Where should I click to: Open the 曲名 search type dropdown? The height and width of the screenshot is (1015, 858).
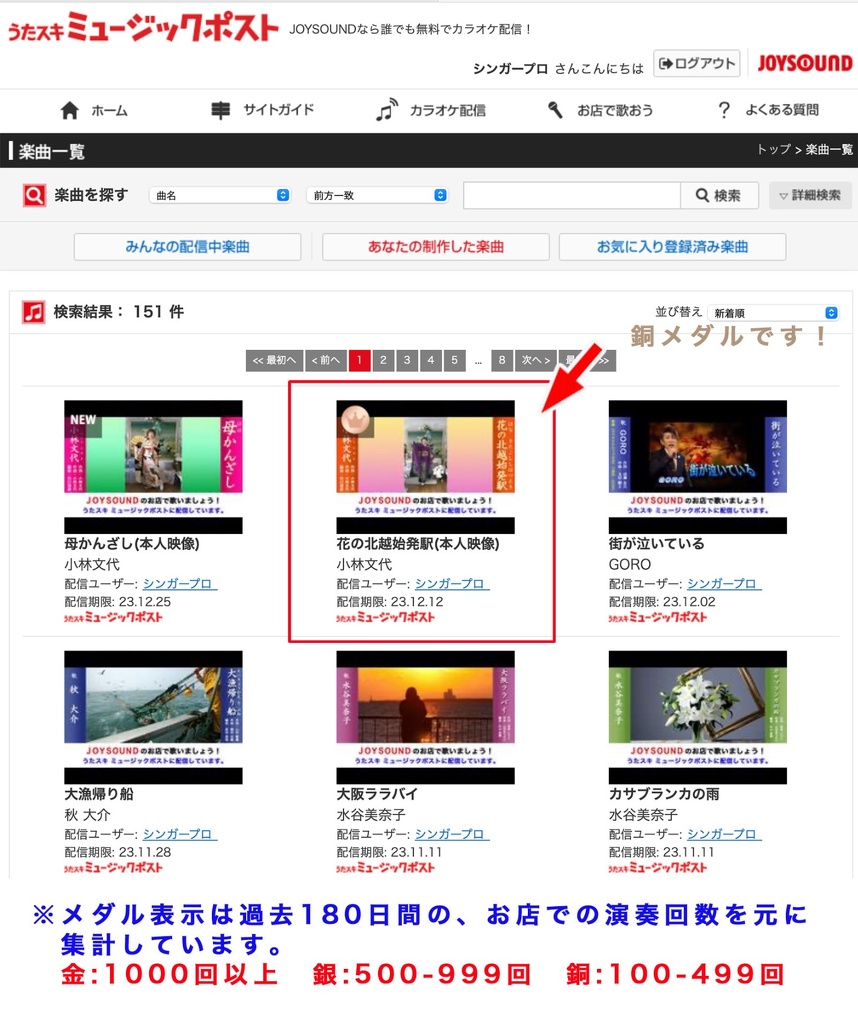pyautogui.click(x=221, y=196)
